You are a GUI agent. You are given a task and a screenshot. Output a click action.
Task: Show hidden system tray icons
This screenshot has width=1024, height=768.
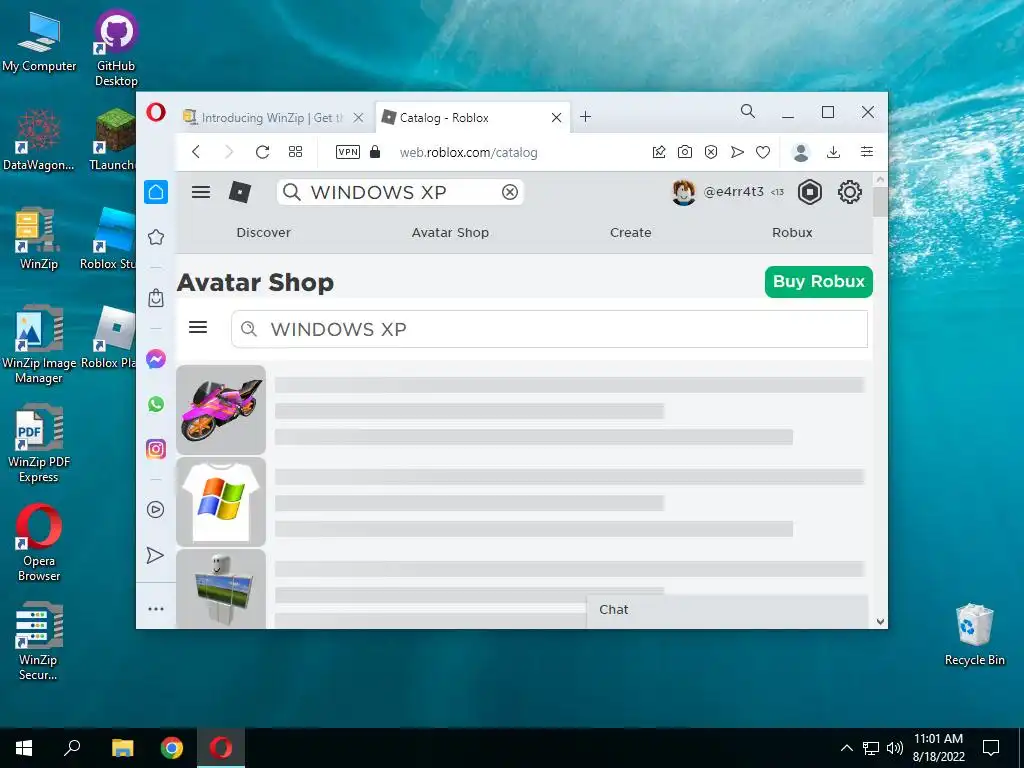[846, 748]
